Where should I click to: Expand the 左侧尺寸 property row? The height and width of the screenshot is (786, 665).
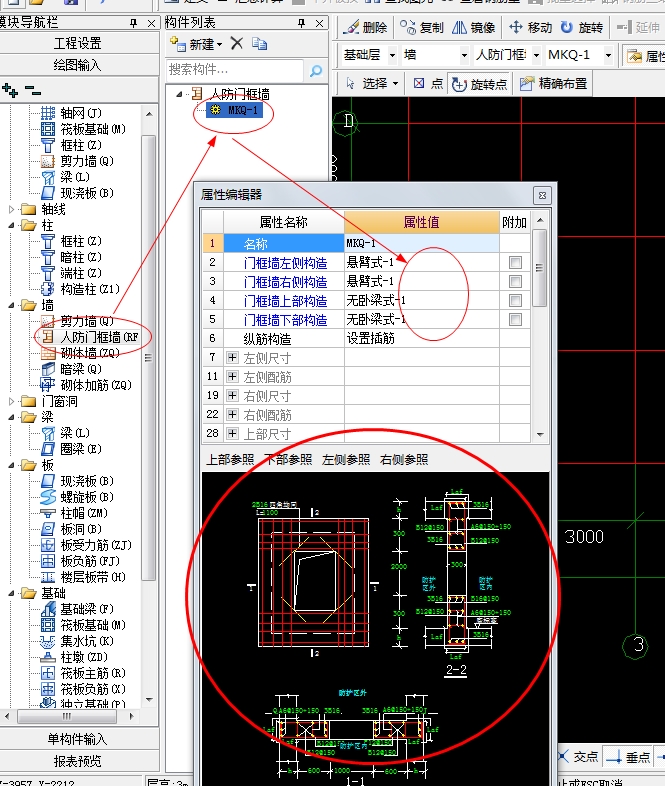[232, 357]
